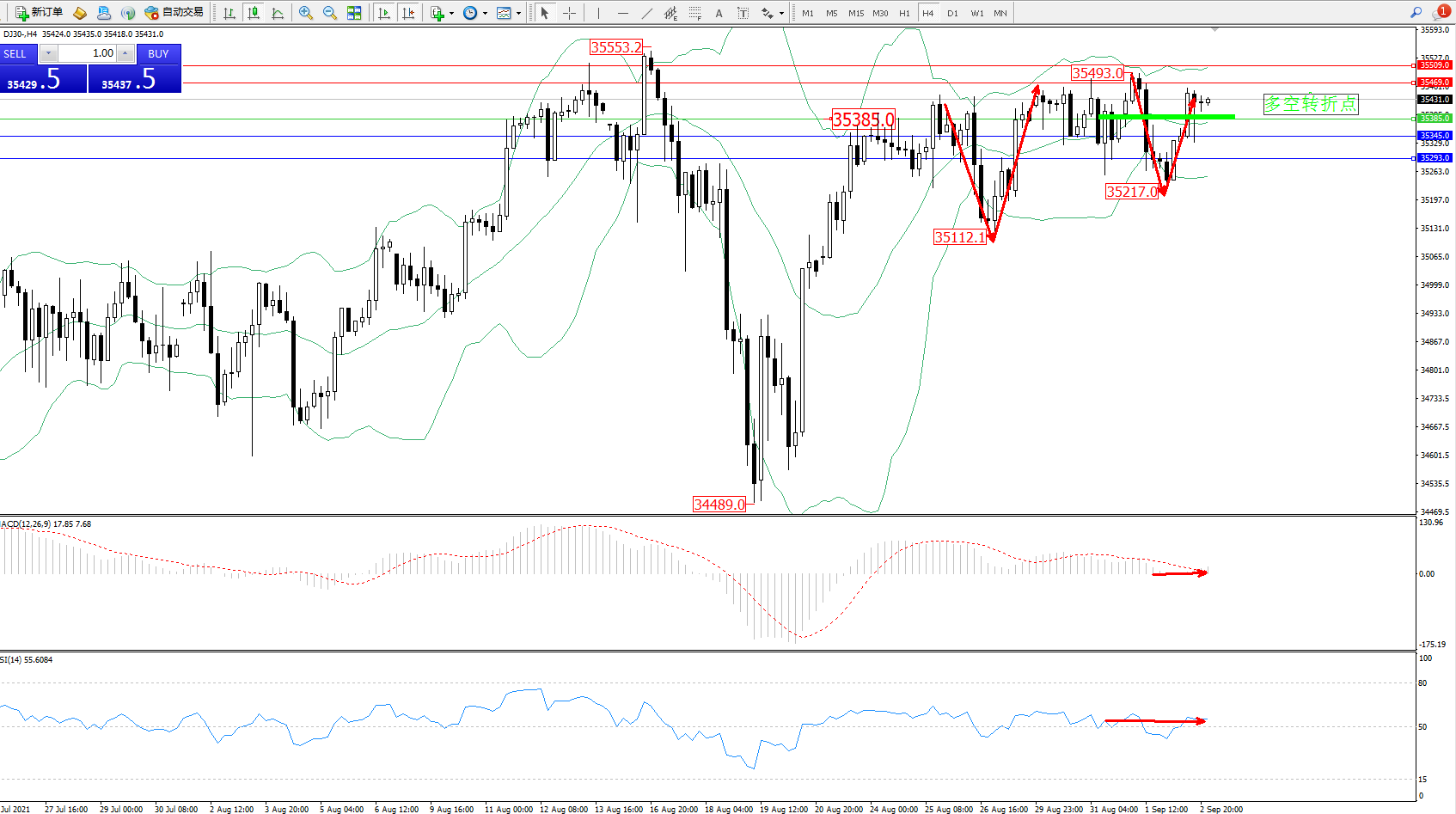Click the zoom in magnifier icon
The width and height of the screenshot is (1456, 814).
tap(305, 13)
